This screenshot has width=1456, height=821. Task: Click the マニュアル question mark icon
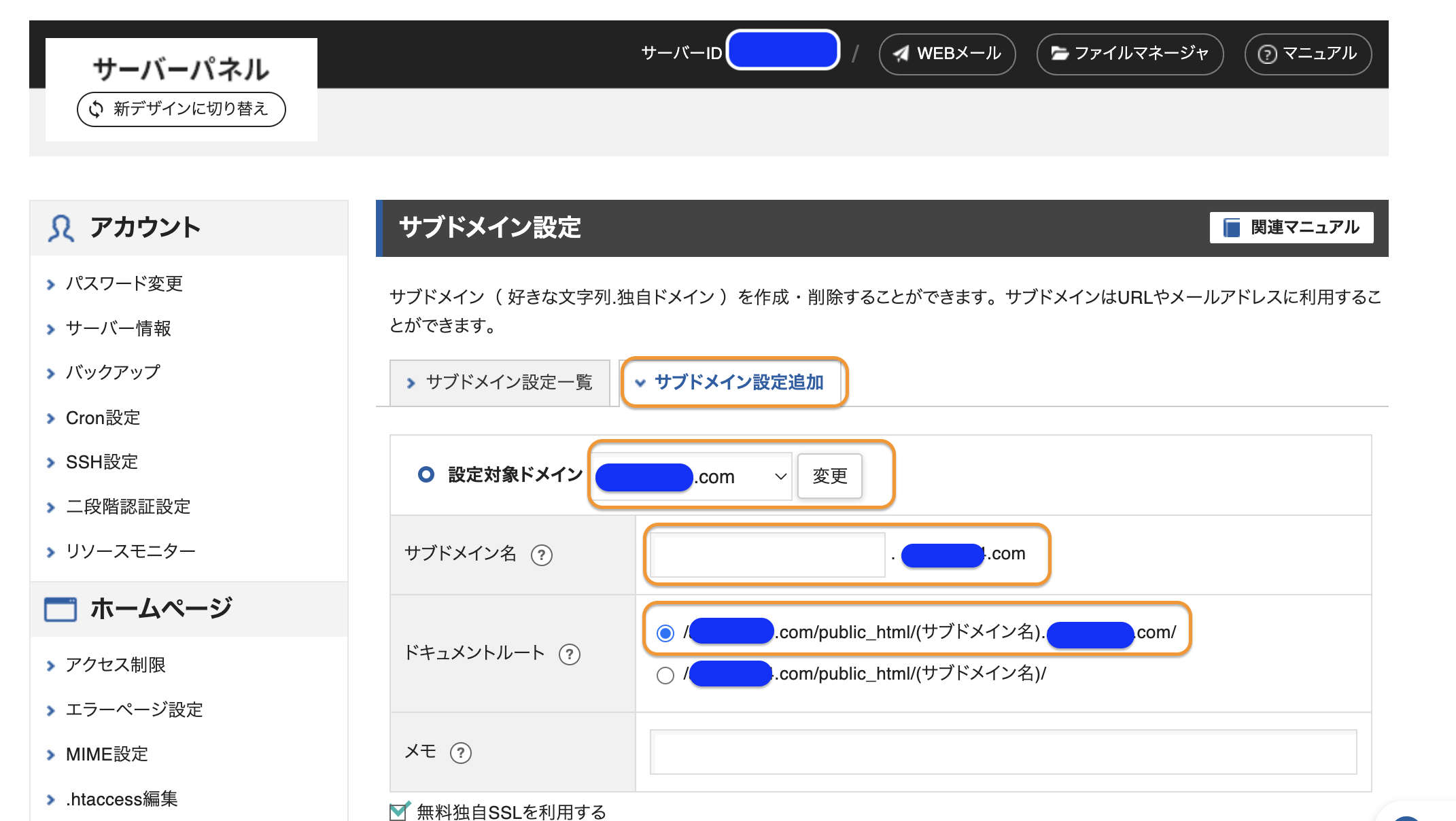pyautogui.click(x=1267, y=55)
